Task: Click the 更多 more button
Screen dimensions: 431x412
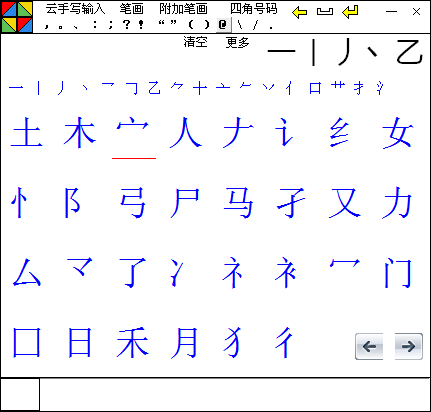Action: (237, 42)
